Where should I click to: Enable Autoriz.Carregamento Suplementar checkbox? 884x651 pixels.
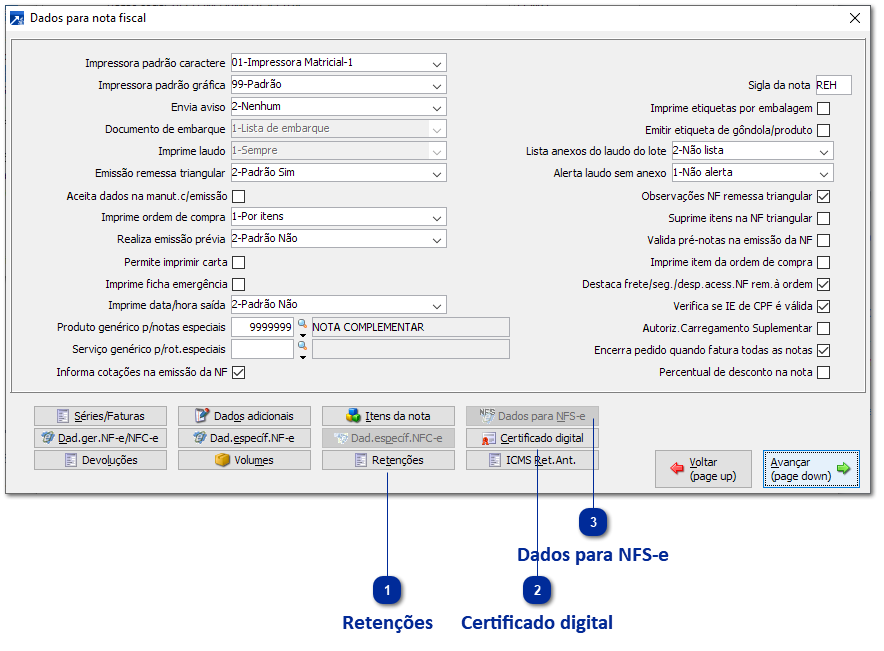[x=823, y=328]
